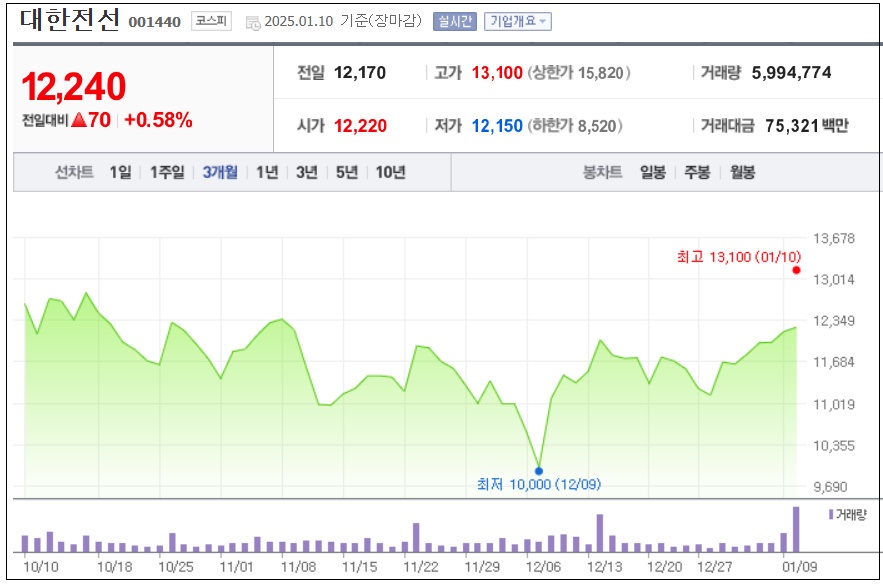The height and width of the screenshot is (585, 883).
Task: Click the red 최고 13,100 point marker
Action: pyautogui.click(x=796, y=270)
